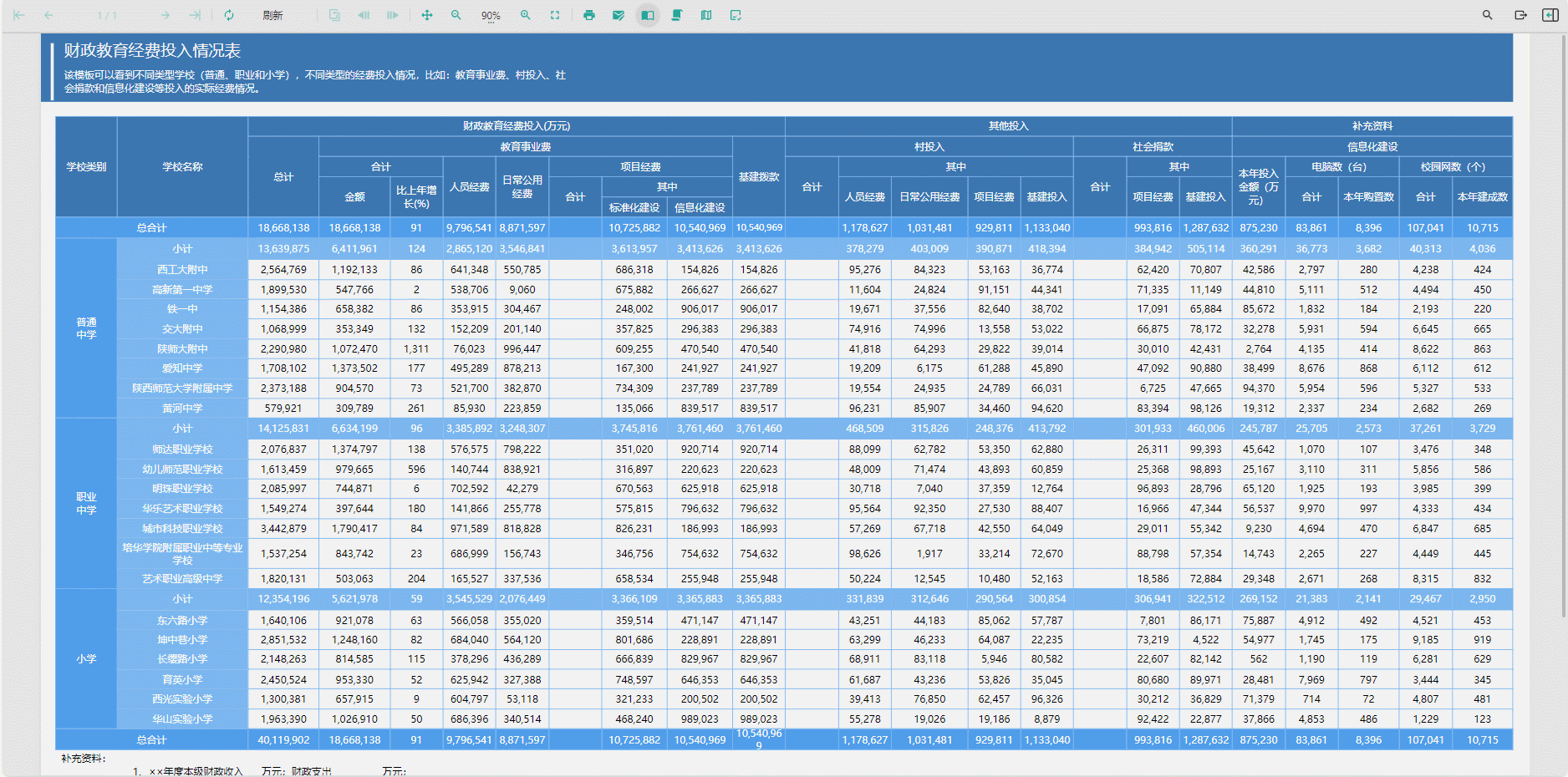The width and height of the screenshot is (1568, 777).
Task: Print the report
Action: pyautogui.click(x=589, y=15)
